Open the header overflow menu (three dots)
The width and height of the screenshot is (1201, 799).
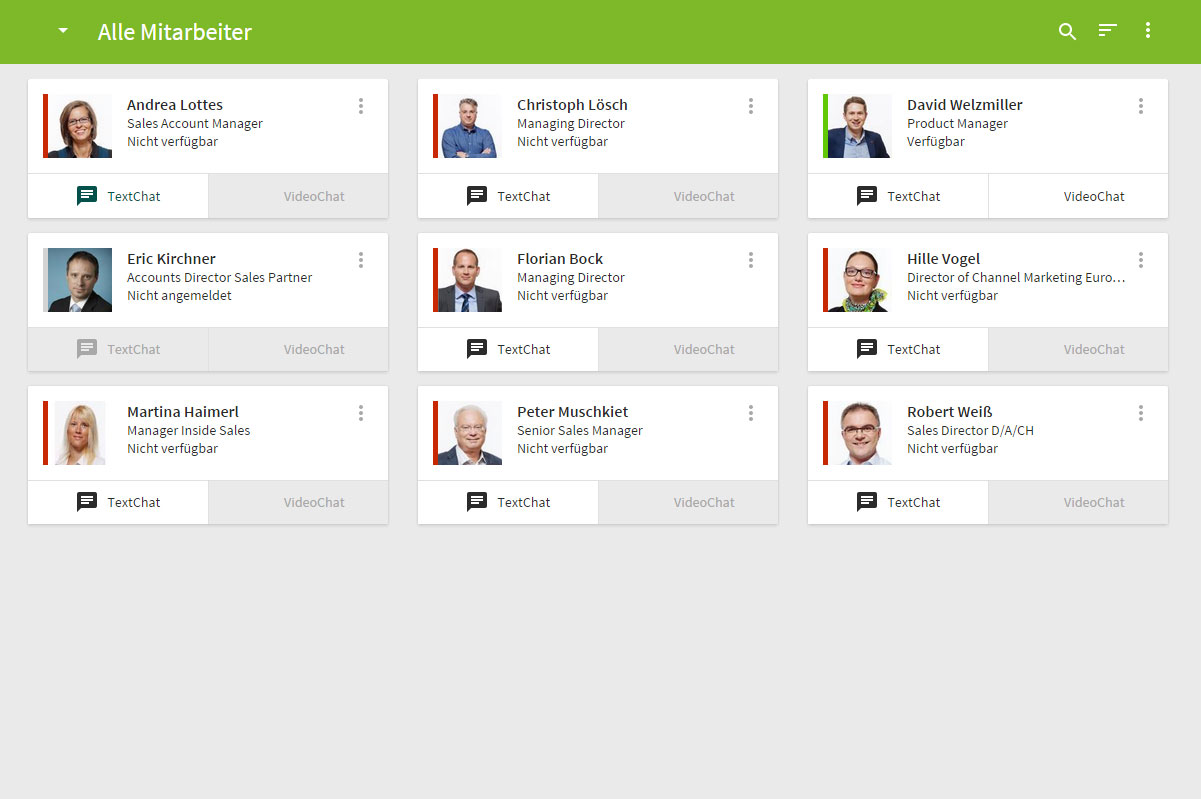(x=1148, y=31)
